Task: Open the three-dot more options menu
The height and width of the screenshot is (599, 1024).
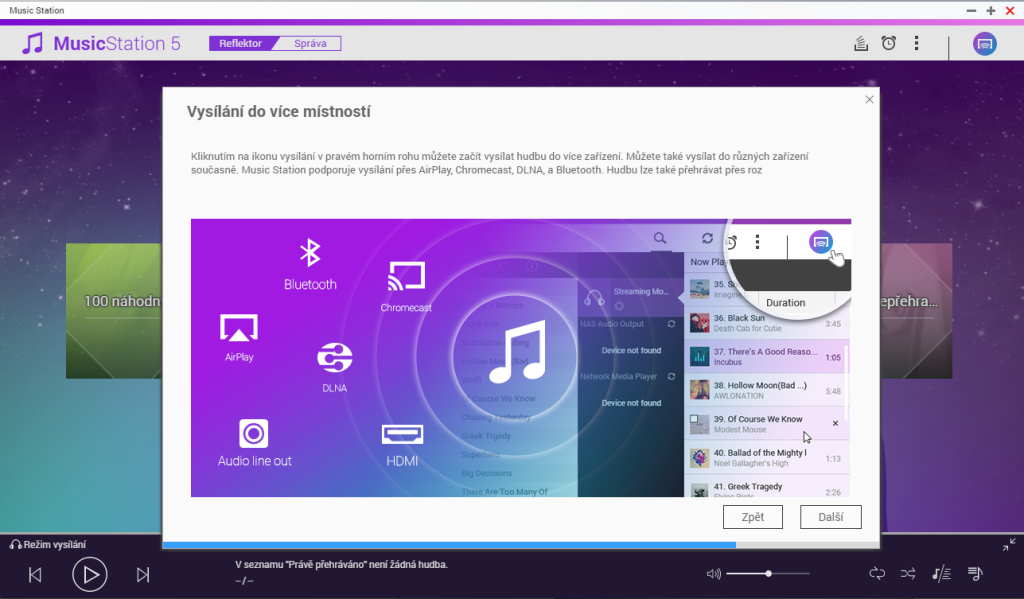Action: 916,43
